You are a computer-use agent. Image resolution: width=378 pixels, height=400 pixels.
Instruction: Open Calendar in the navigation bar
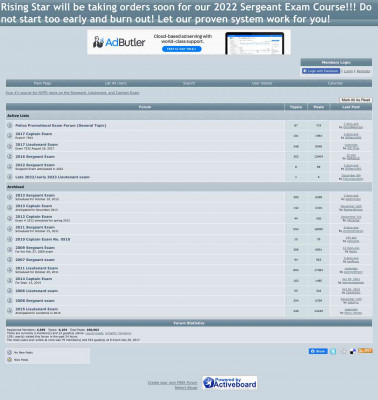point(335,83)
